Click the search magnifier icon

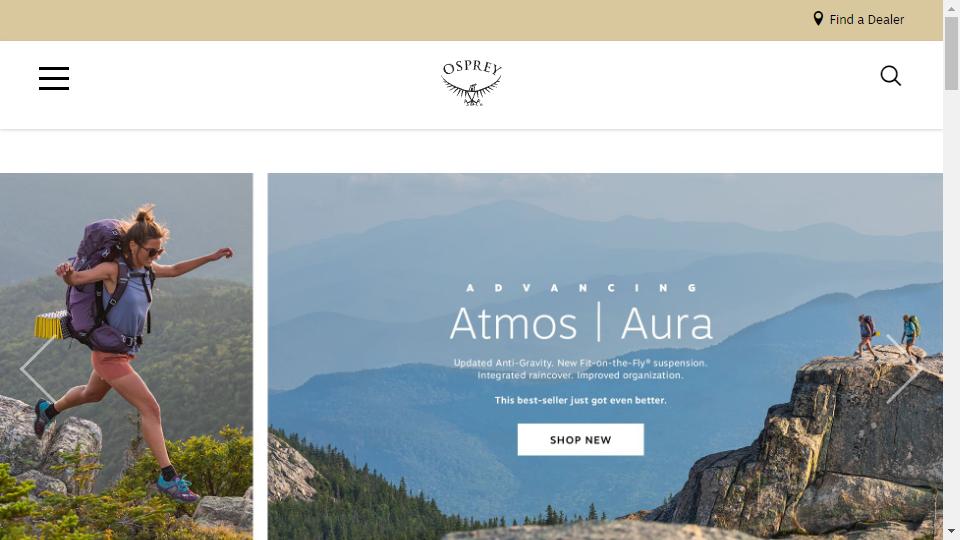pyautogui.click(x=890, y=76)
